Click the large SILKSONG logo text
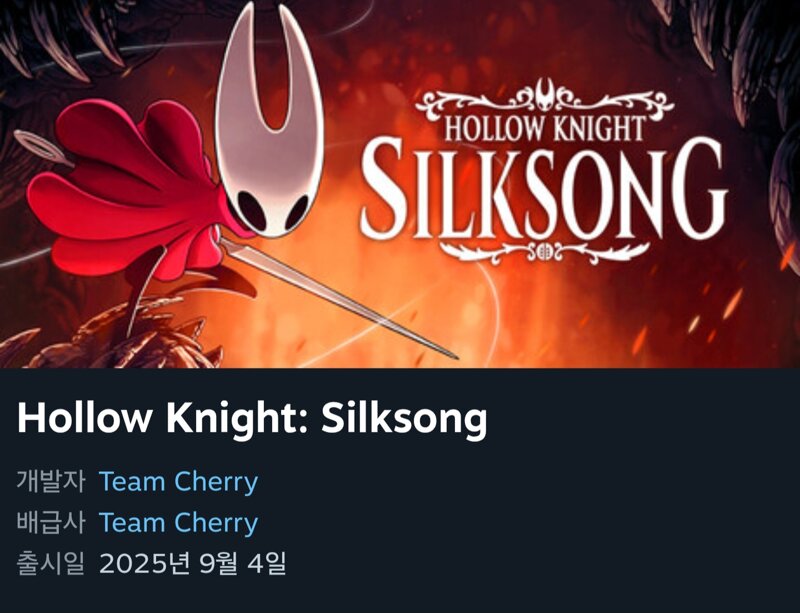Viewport: 800px width, 613px height. (x=544, y=190)
